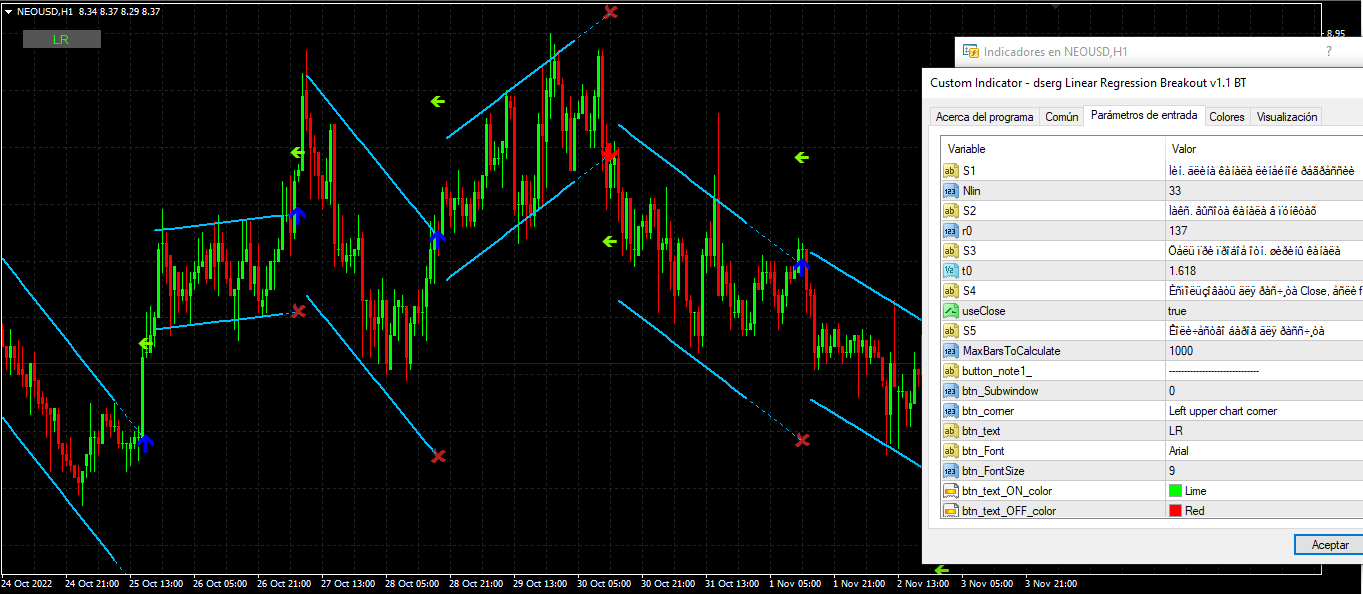Image resolution: width=1363 pixels, height=594 pixels.
Task: Click the double-type icon beside t0
Action: pyautogui.click(x=950, y=271)
